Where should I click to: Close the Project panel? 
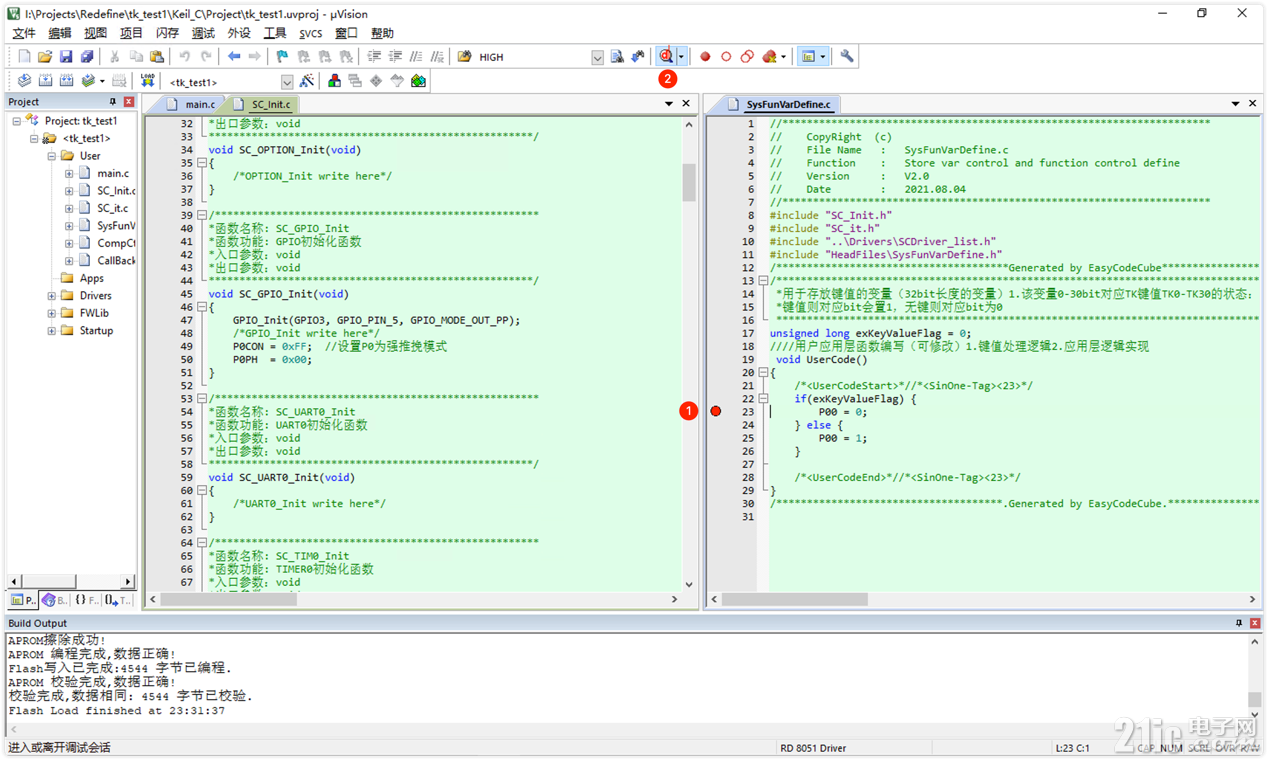(129, 102)
